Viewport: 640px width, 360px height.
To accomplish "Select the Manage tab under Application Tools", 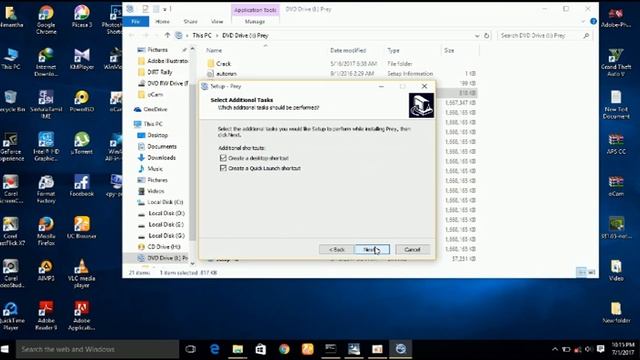I will [x=255, y=22].
